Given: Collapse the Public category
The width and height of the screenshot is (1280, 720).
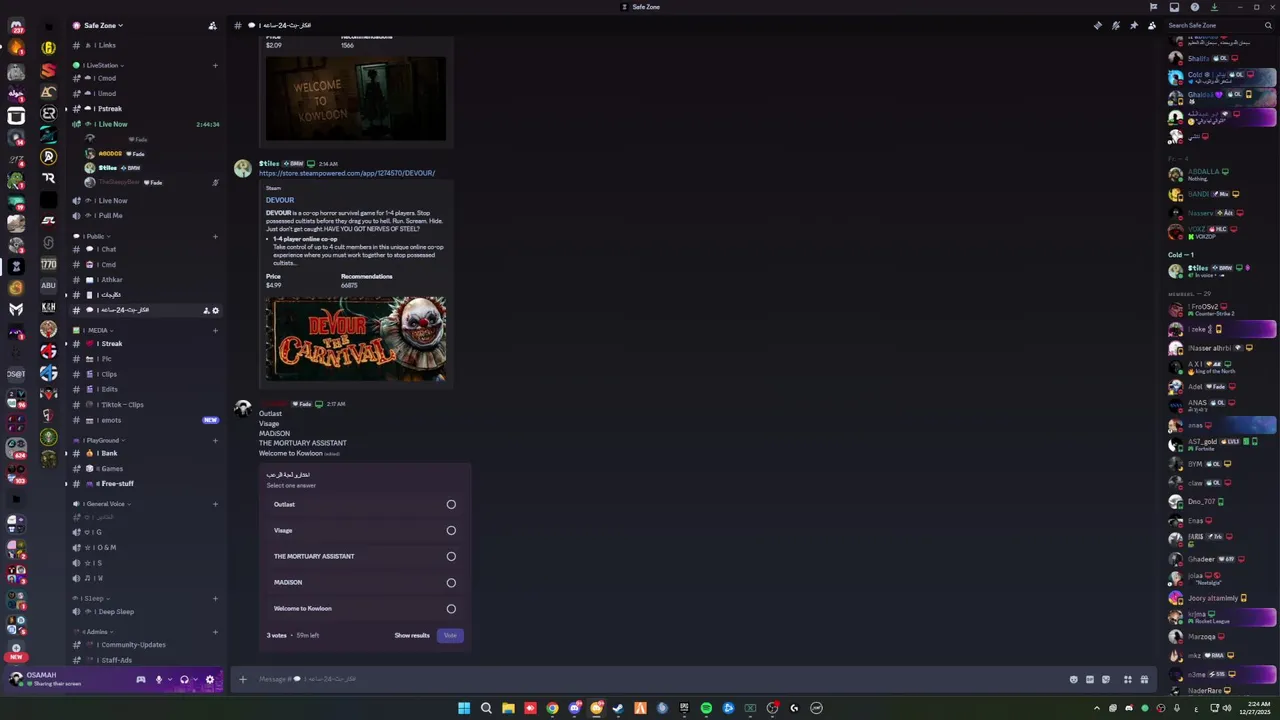Looking at the screenshot, I should coord(94,237).
